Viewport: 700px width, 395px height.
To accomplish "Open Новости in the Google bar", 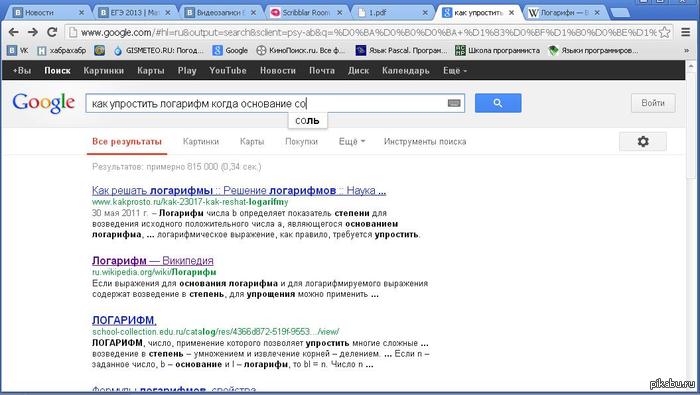I will tap(278, 71).
